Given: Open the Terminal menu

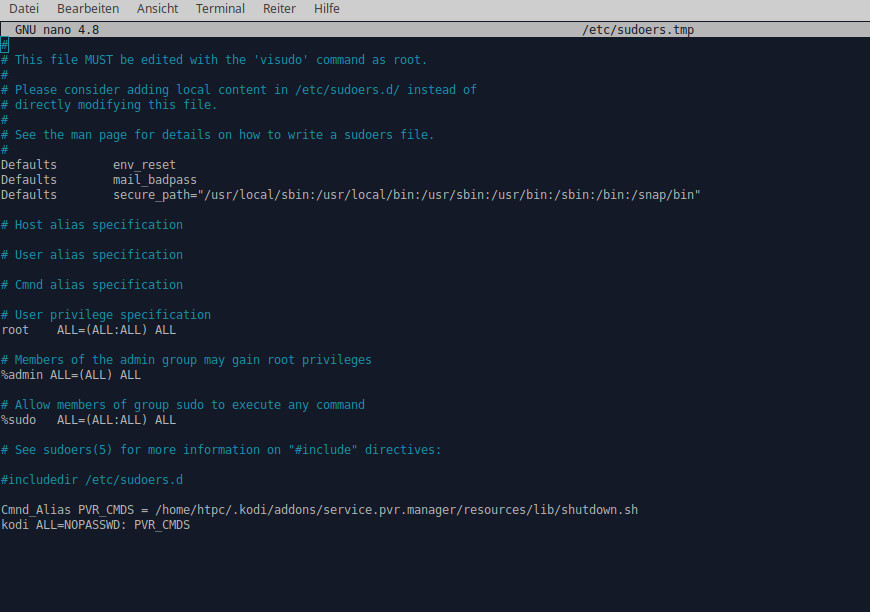Looking at the screenshot, I should click(220, 8).
